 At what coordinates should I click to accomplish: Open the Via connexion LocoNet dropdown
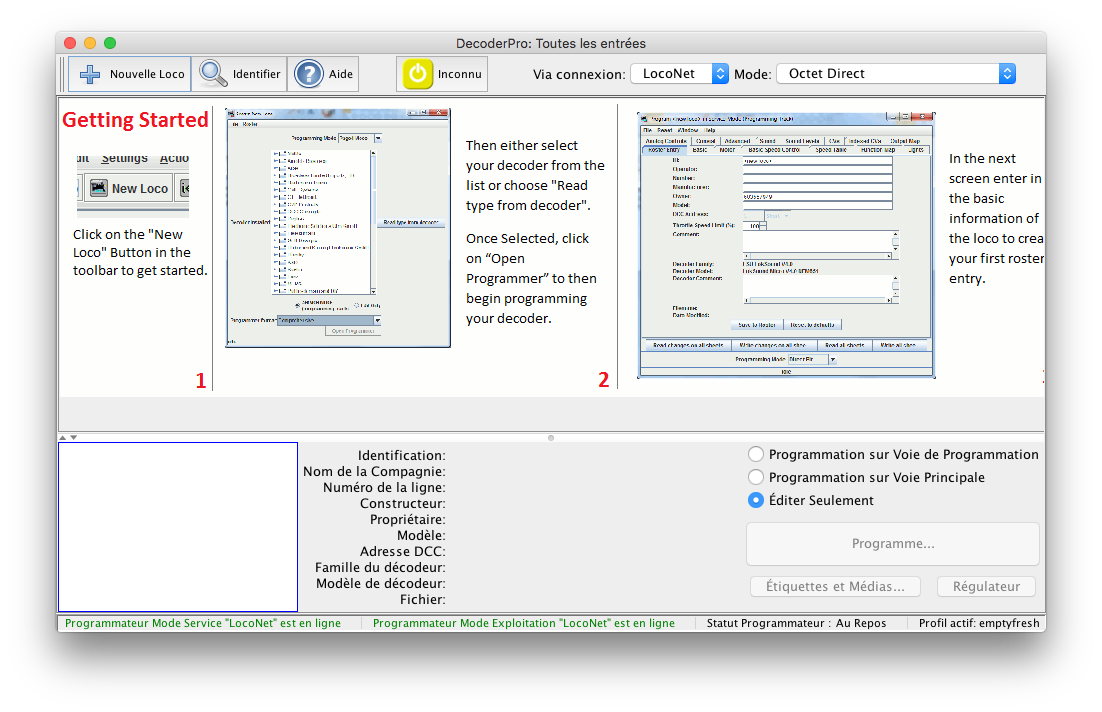click(x=679, y=74)
